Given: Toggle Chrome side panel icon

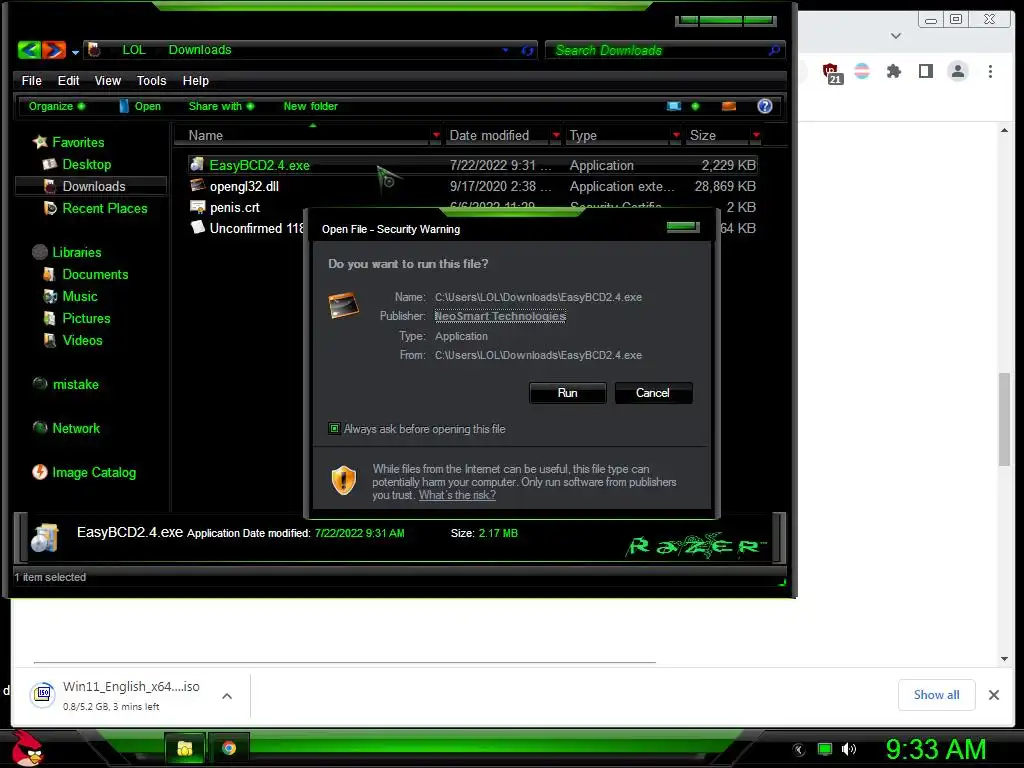Looking at the screenshot, I should pyautogui.click(x=926, y=71).
